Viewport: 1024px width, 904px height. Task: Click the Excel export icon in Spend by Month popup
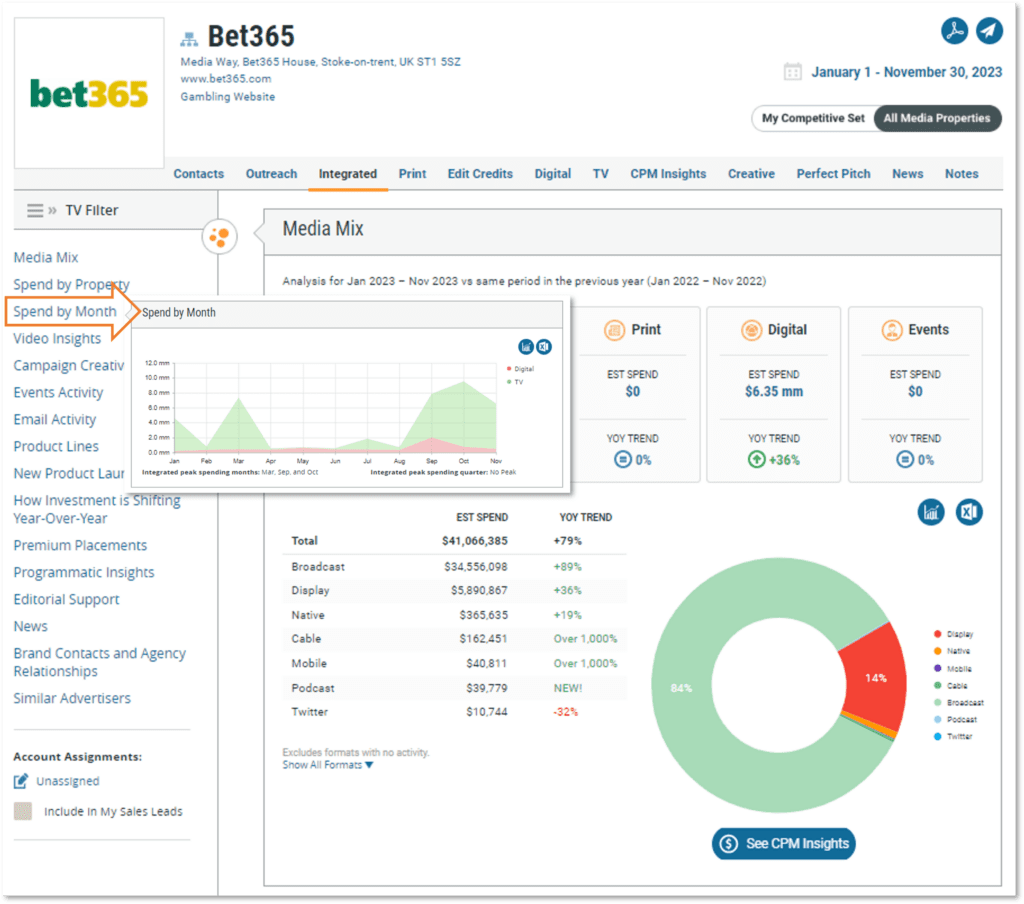pos(544,347)
